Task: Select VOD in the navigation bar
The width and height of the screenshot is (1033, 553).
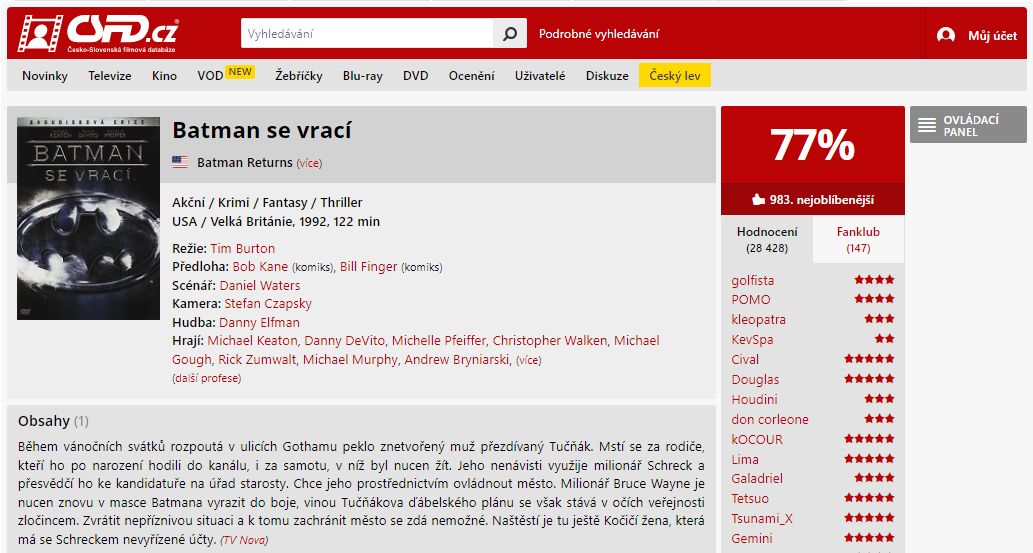Action: pos(210,76)
